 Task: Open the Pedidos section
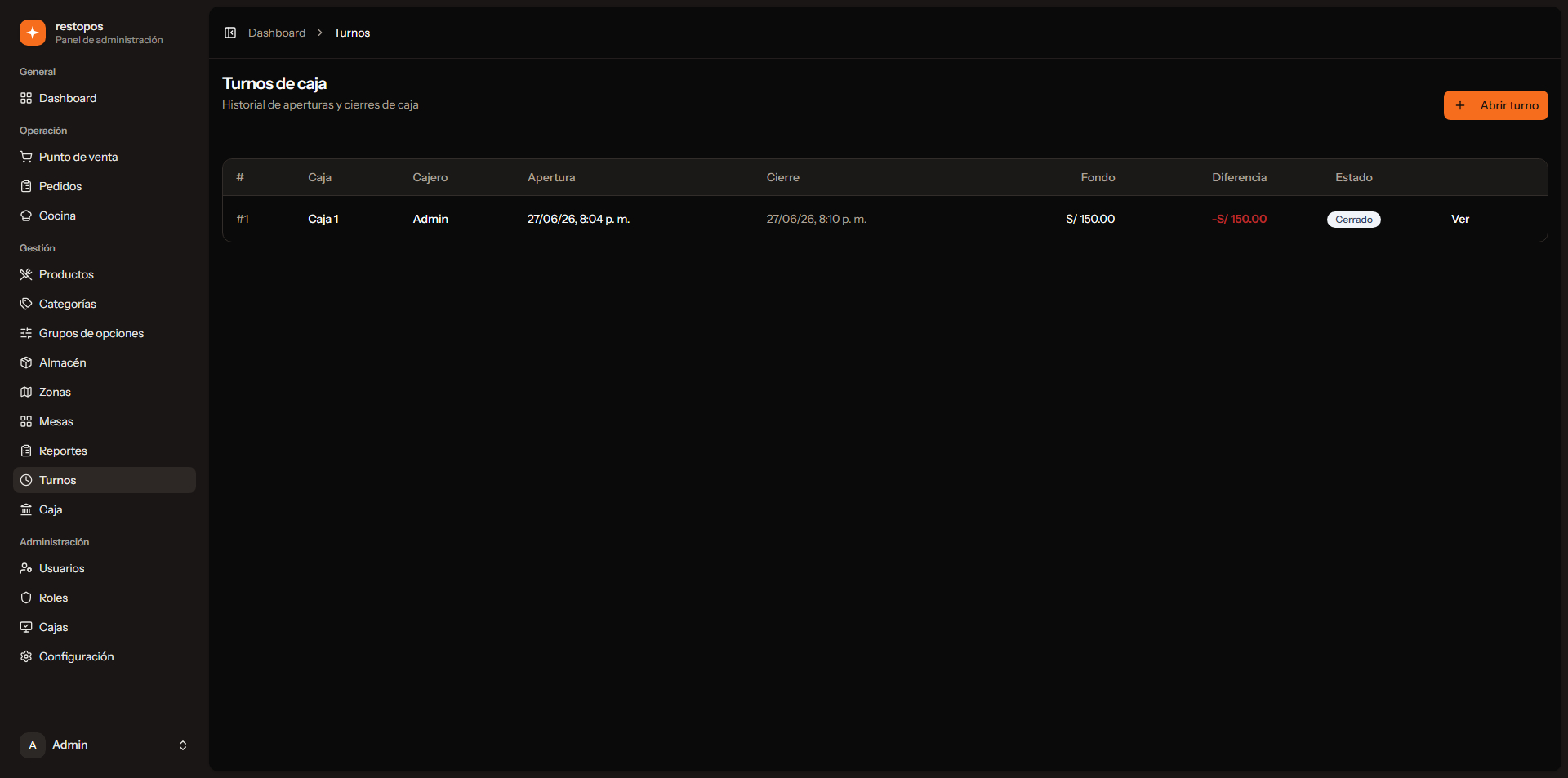(x=105, y=186)
